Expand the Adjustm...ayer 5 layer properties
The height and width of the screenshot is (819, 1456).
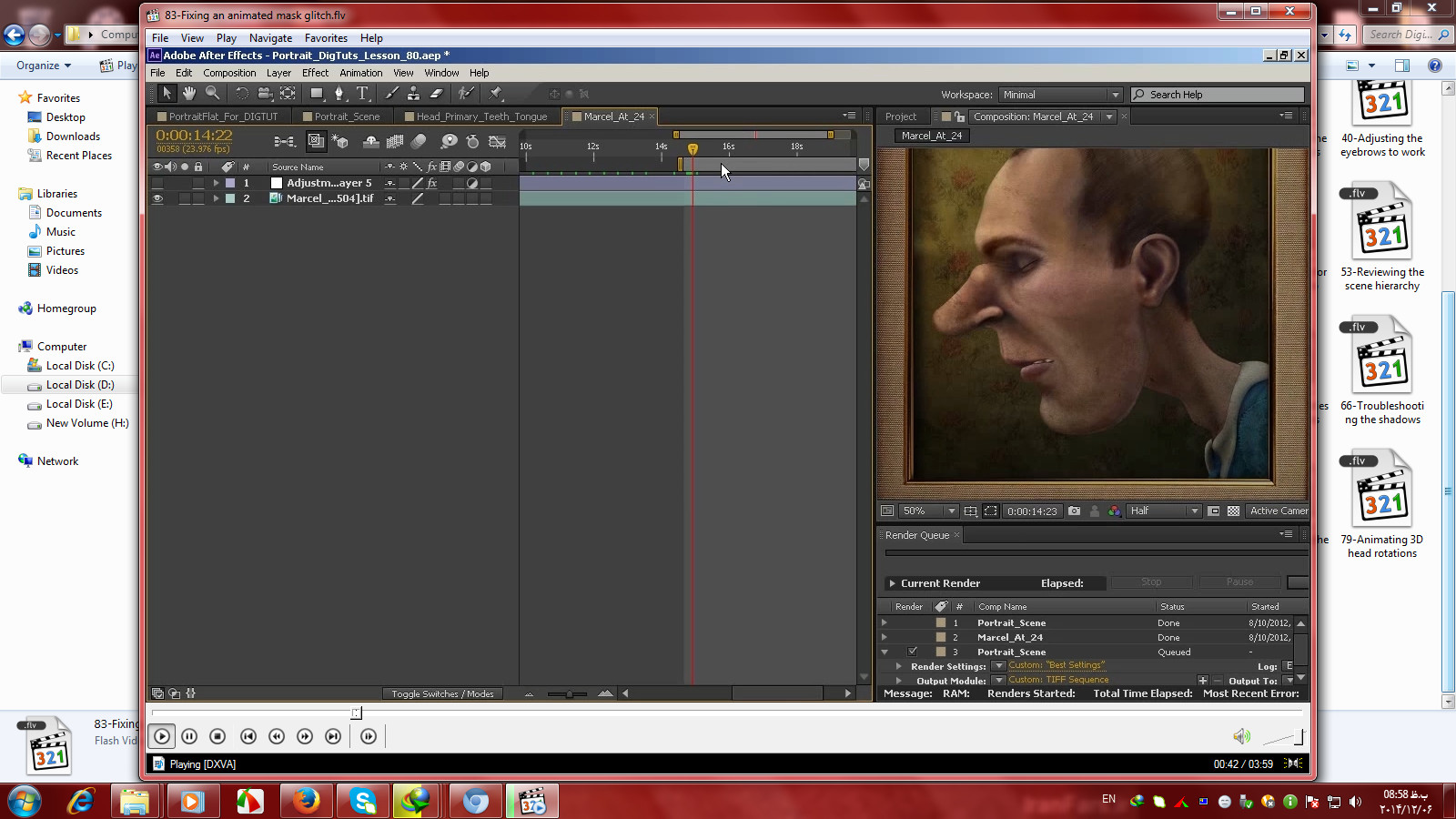click(x=216, y=183)
